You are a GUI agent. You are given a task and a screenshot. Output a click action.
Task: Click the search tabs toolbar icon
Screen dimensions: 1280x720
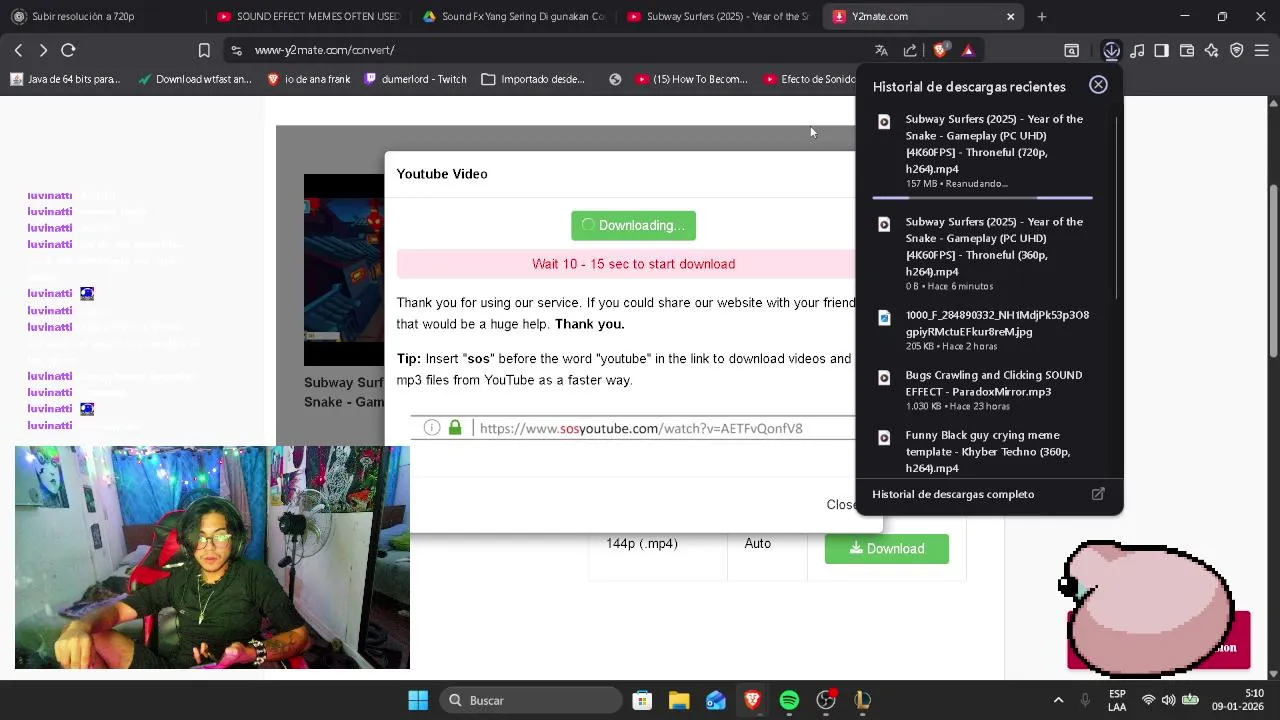point(1071,50)
